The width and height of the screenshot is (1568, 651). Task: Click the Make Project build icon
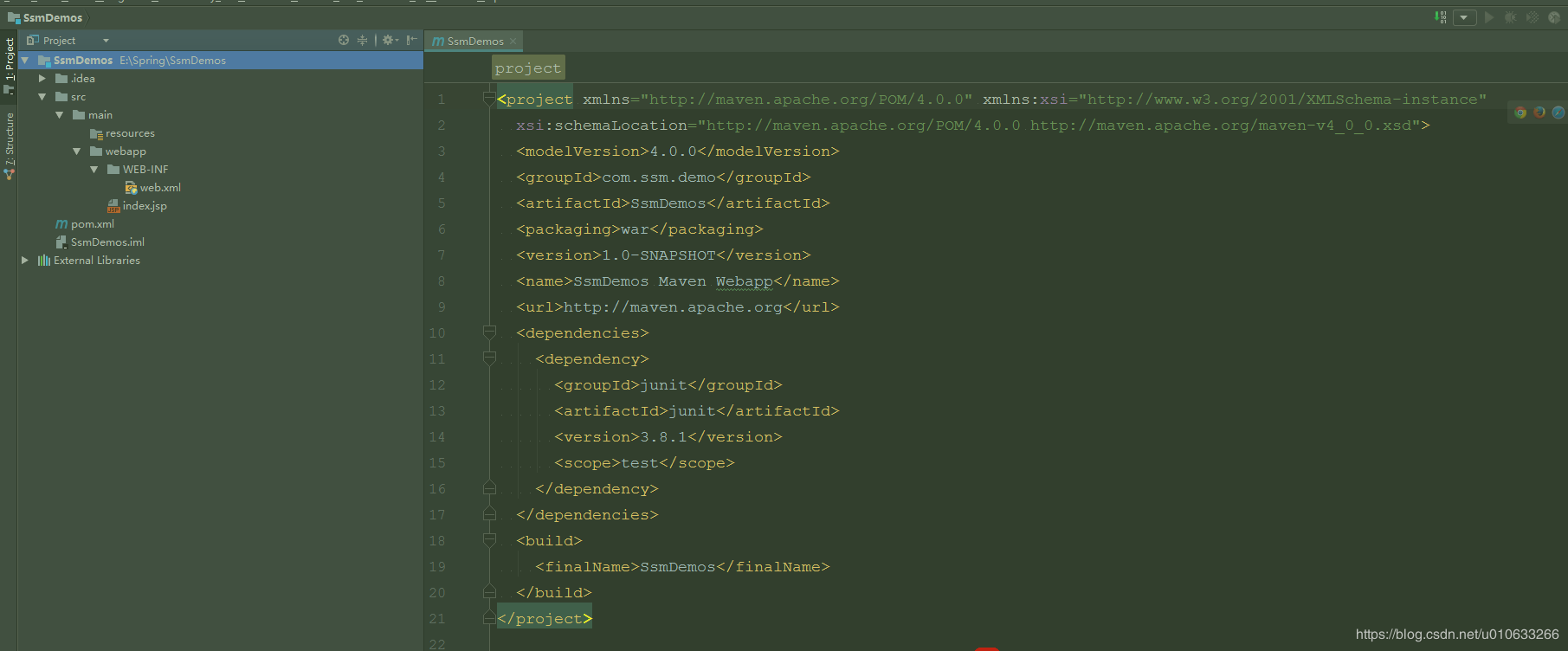tap(1441, 17)
